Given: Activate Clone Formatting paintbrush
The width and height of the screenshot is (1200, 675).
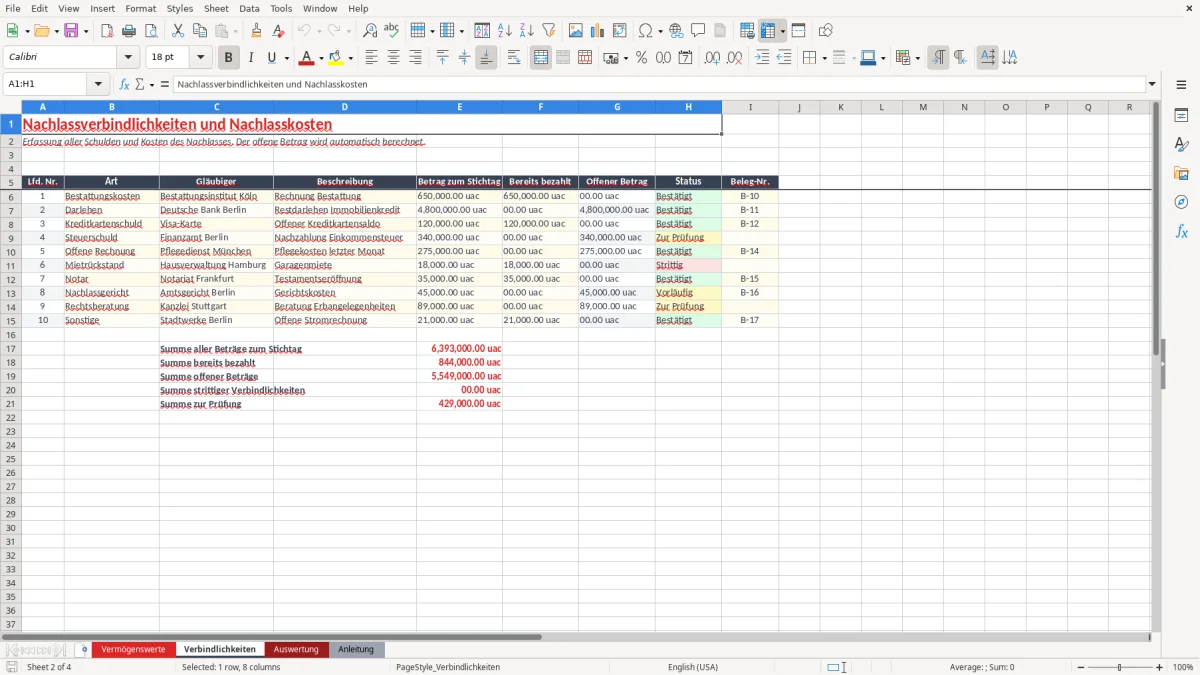Looking at the screenshot, I should pyautogui.click(x=257, y=31).
